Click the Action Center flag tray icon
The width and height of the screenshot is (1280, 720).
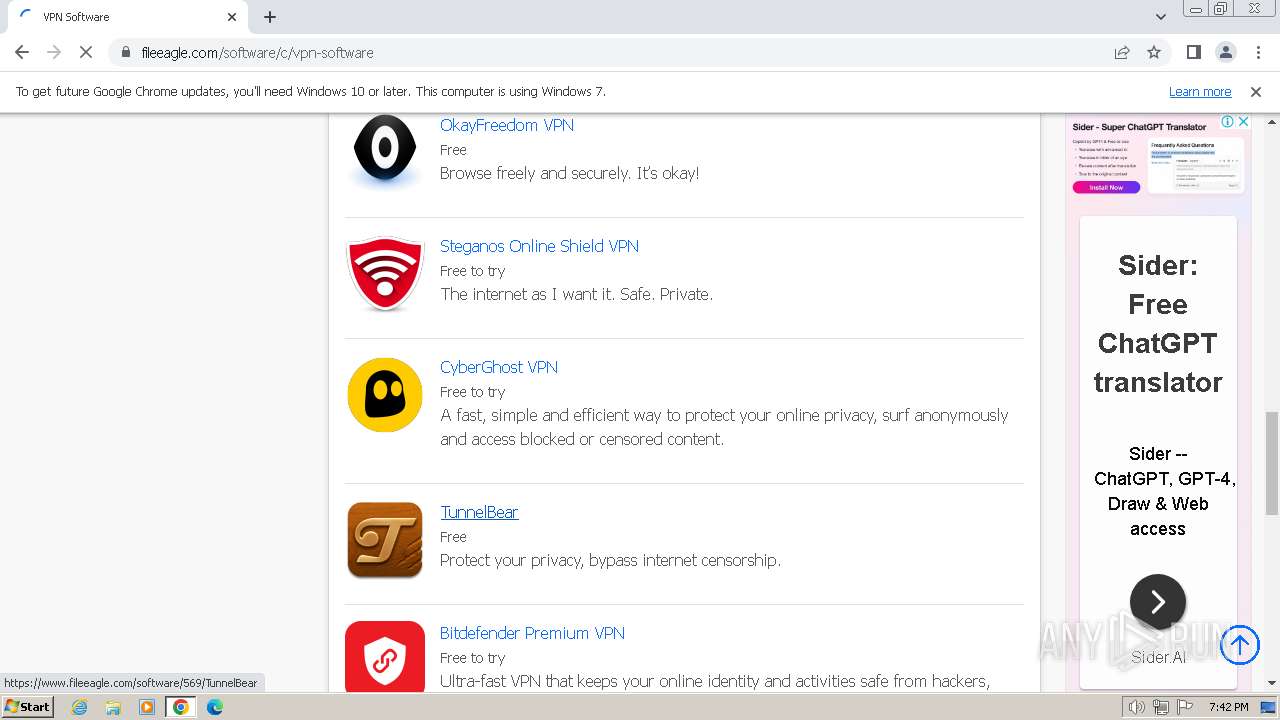1185,707
